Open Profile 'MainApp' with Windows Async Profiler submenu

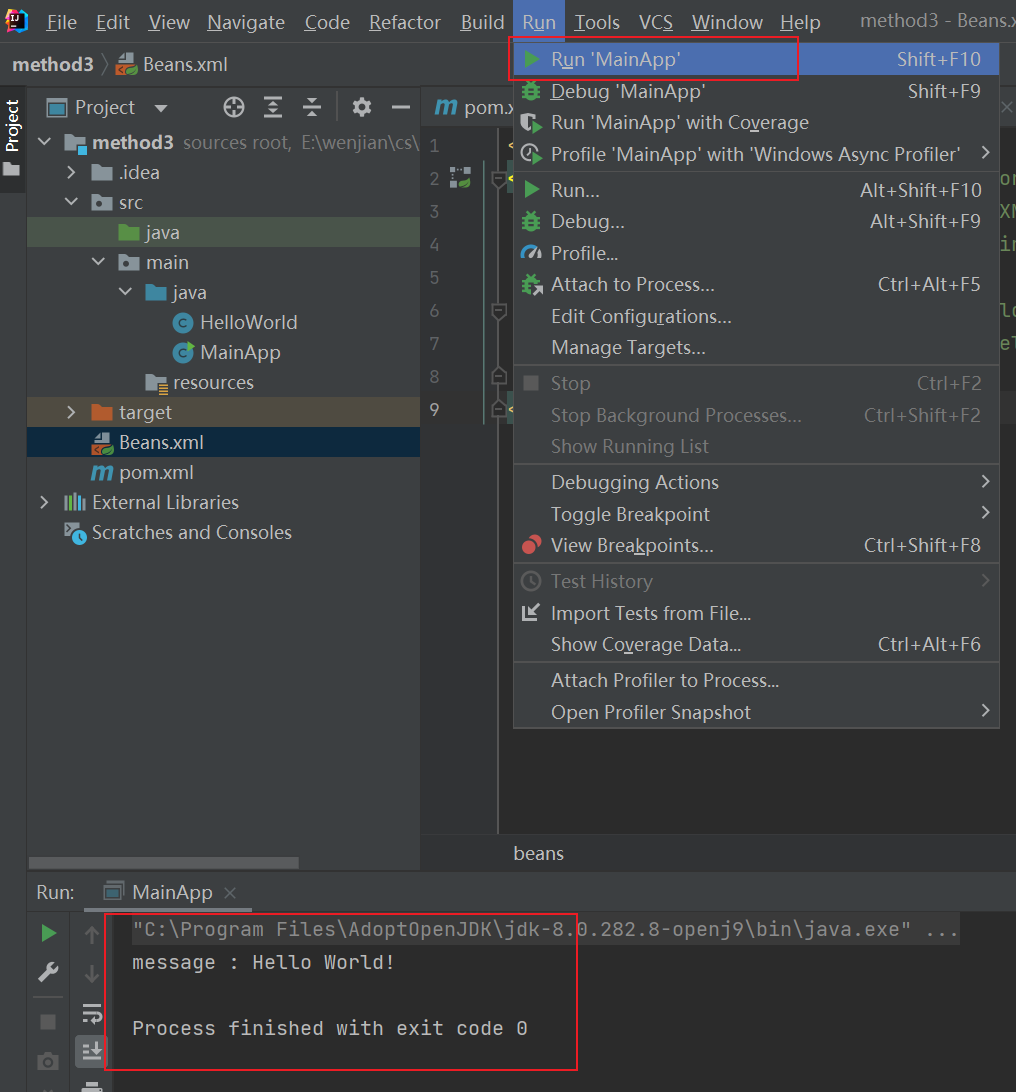[x=756, y=154]
